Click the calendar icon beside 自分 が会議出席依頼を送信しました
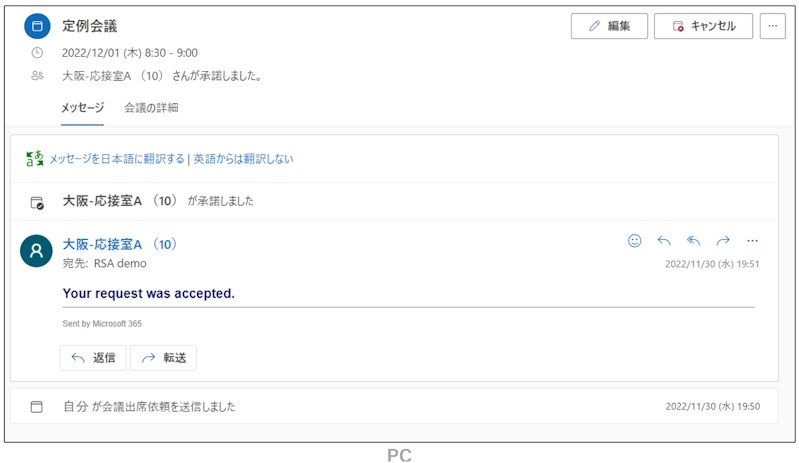This screenshot has width=799, height=463. click(x=37, y=406)
